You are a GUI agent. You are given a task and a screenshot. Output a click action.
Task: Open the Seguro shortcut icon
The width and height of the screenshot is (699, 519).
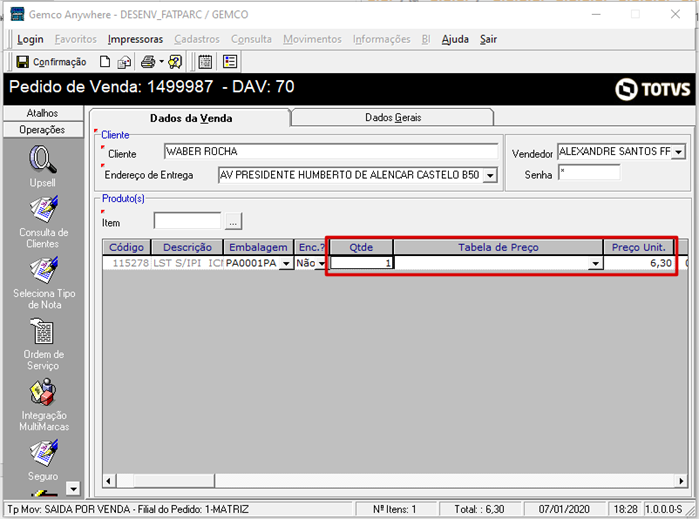(x=43, y=453)
